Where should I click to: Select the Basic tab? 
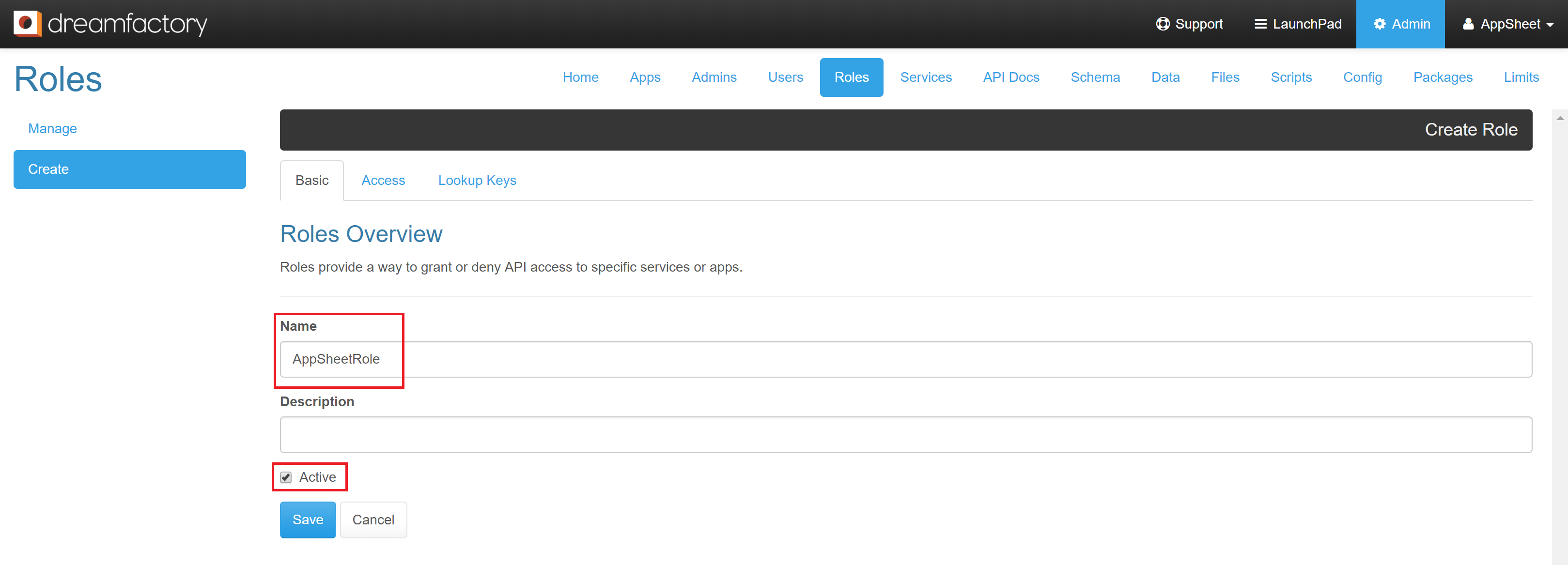(x=312, y=180)
